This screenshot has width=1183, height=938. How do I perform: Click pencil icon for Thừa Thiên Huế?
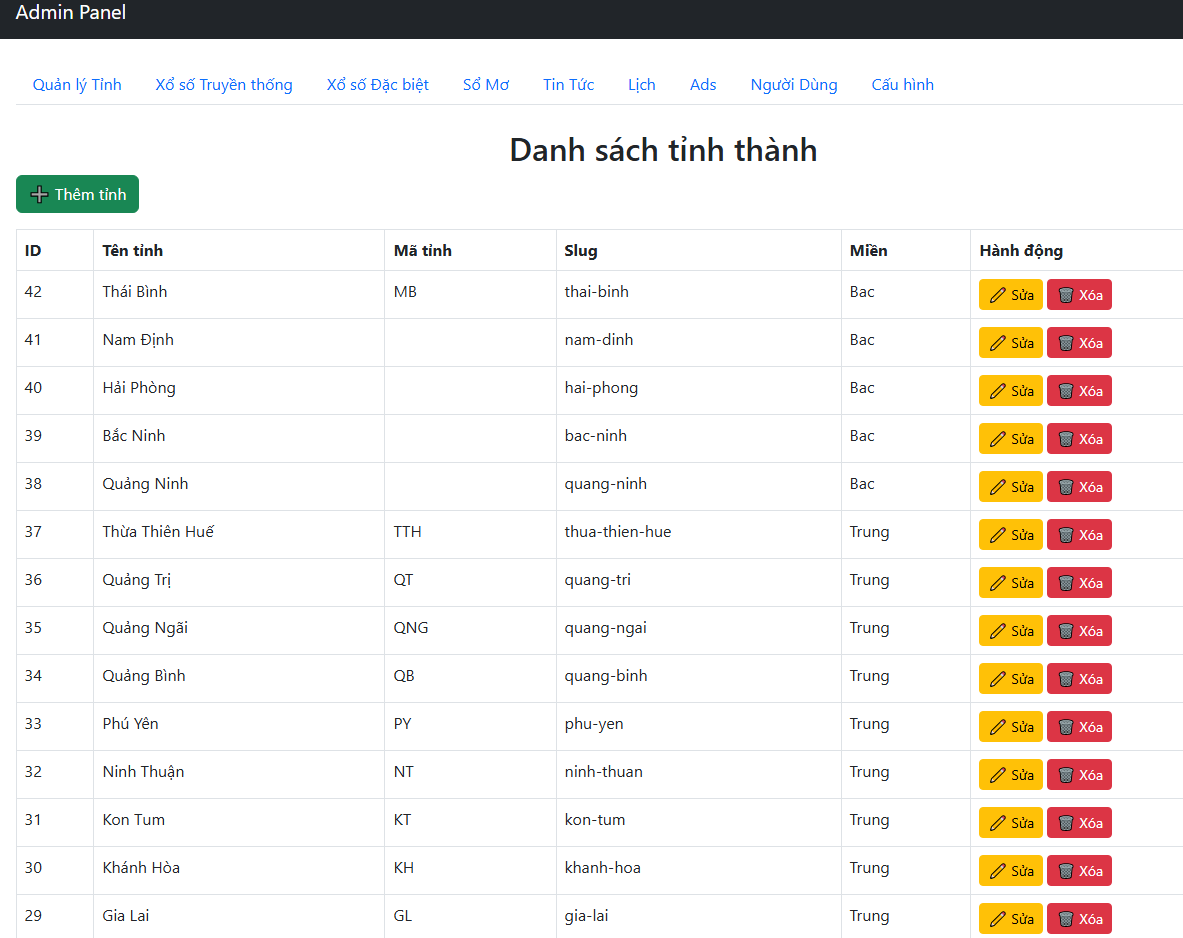coord(997,535)
